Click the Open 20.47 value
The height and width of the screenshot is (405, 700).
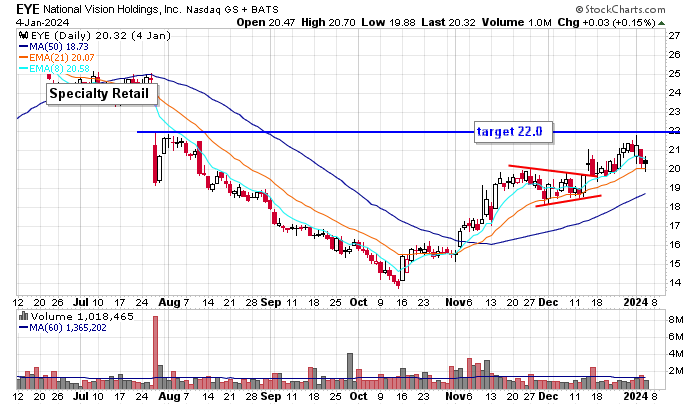(266, 22)
